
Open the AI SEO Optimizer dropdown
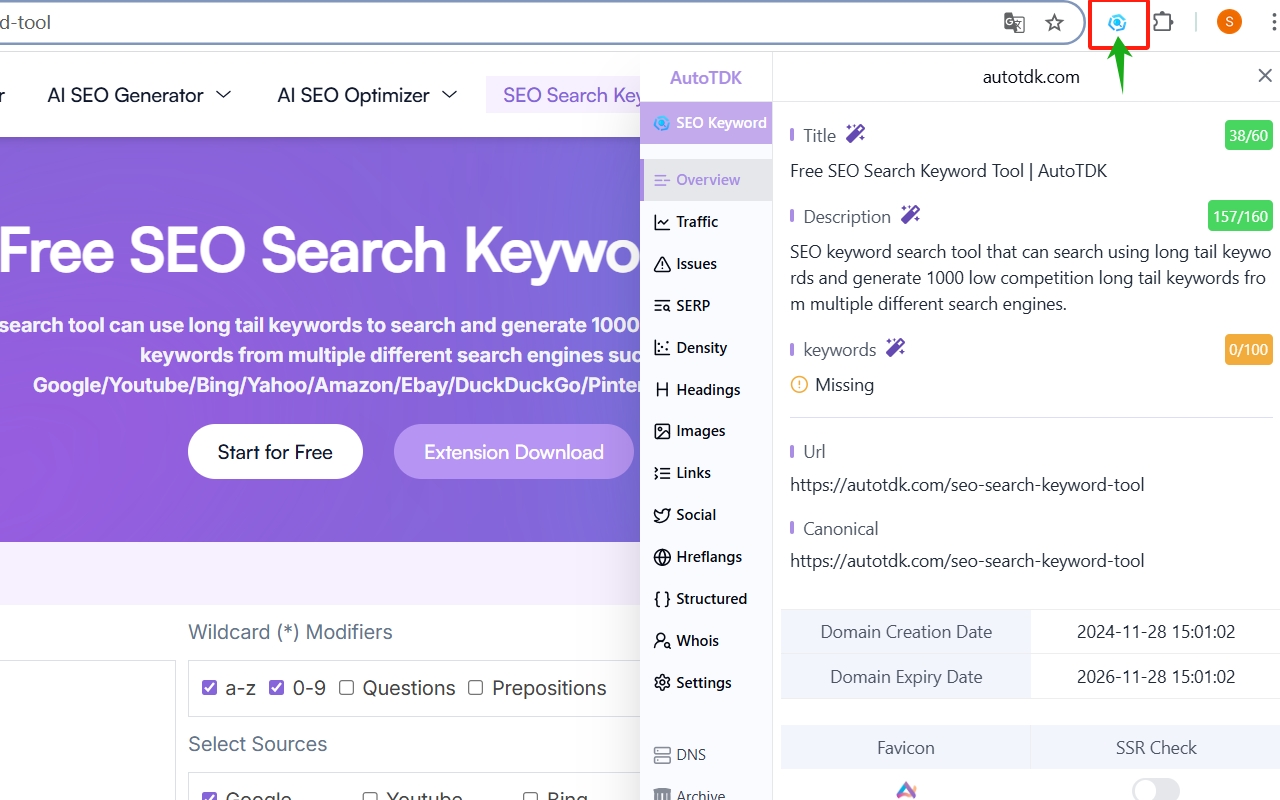[366, 95]
